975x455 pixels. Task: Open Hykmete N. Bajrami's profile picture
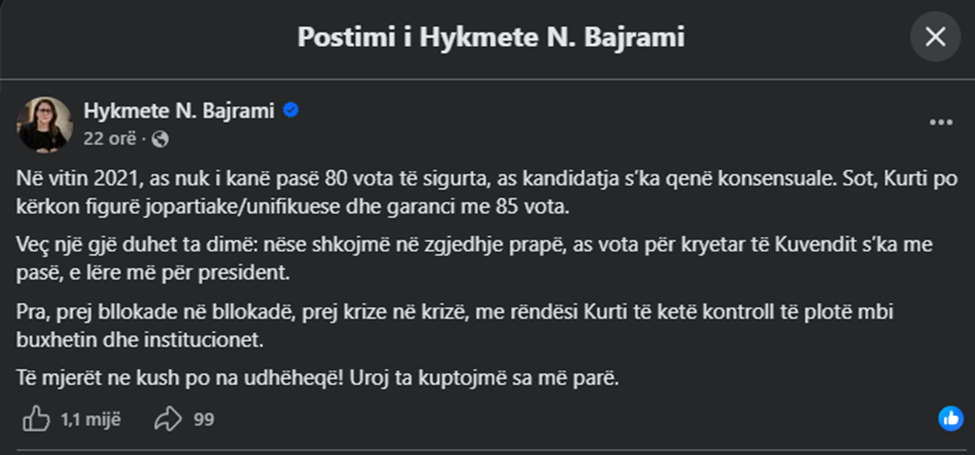coord(45,124)
